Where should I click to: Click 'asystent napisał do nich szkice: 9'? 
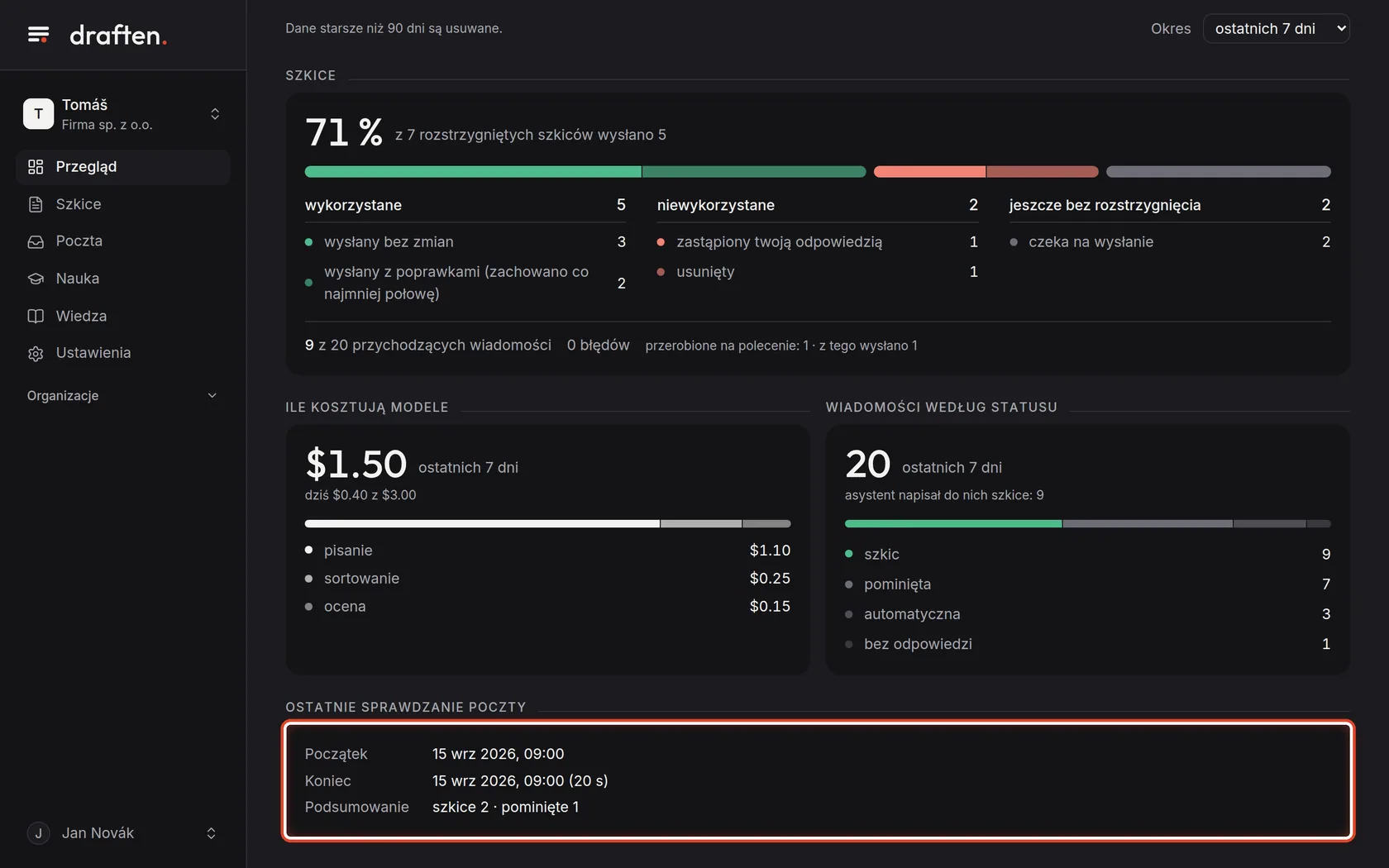pyautogui.click(x=944, y=495)
